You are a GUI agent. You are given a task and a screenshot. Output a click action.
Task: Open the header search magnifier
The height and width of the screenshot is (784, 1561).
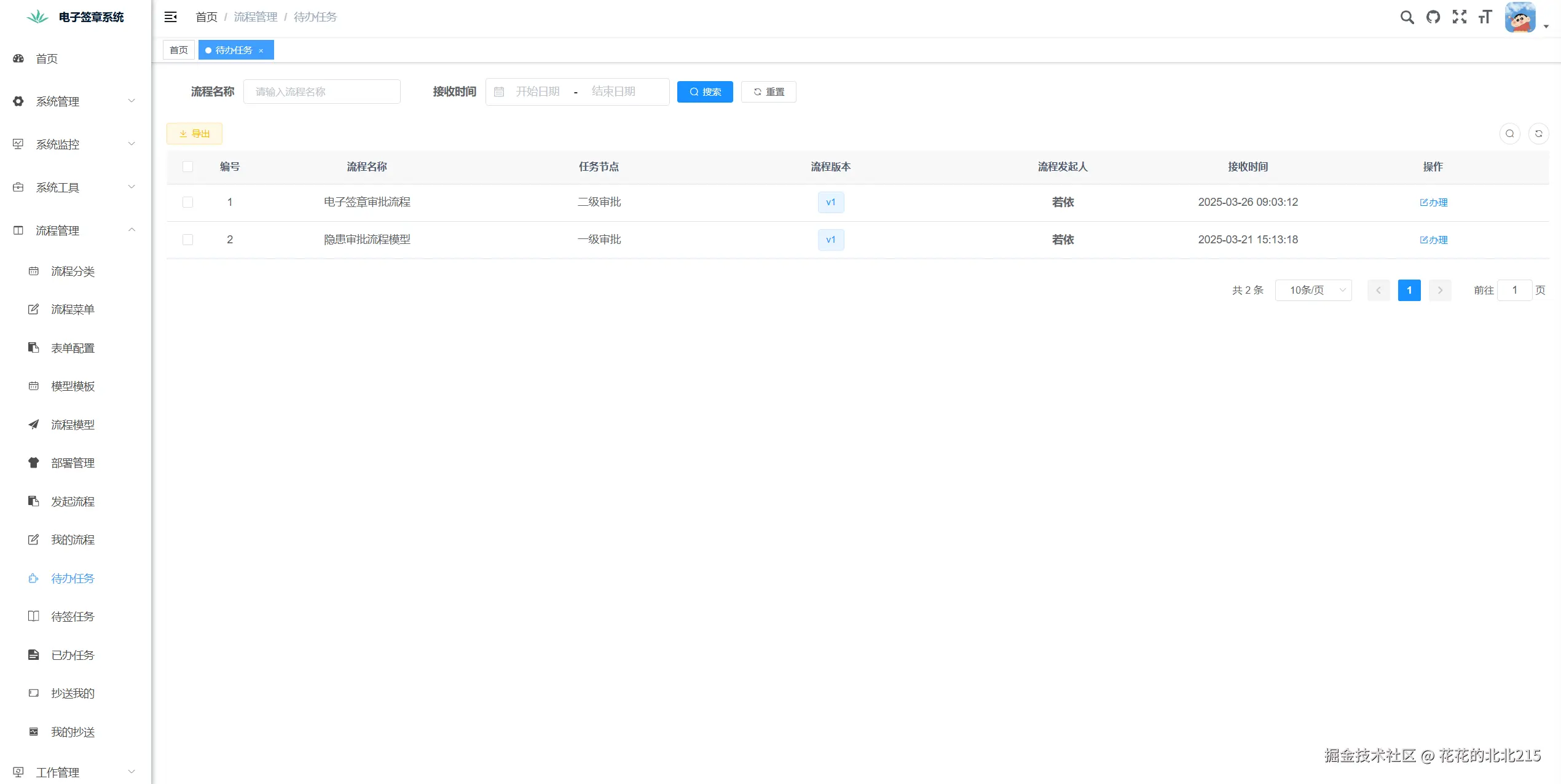pyautogui.click(x=1407, y=17)
